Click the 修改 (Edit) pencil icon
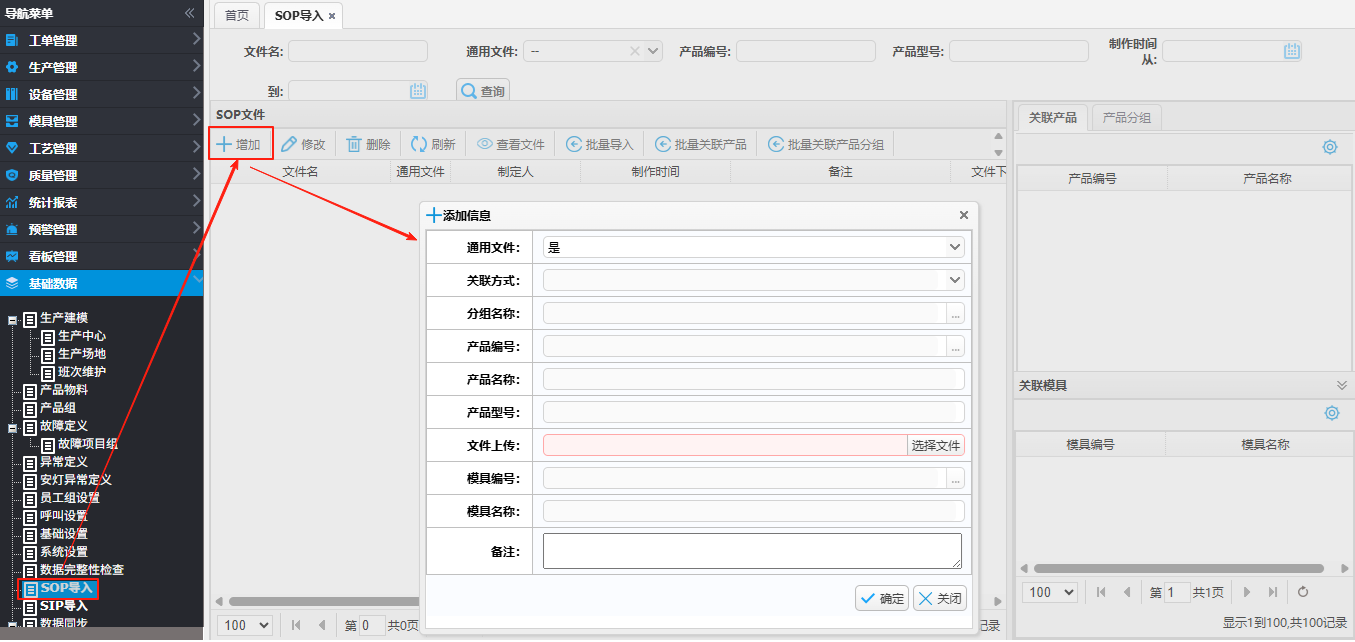1355x642 pixels. pos(289,144)
